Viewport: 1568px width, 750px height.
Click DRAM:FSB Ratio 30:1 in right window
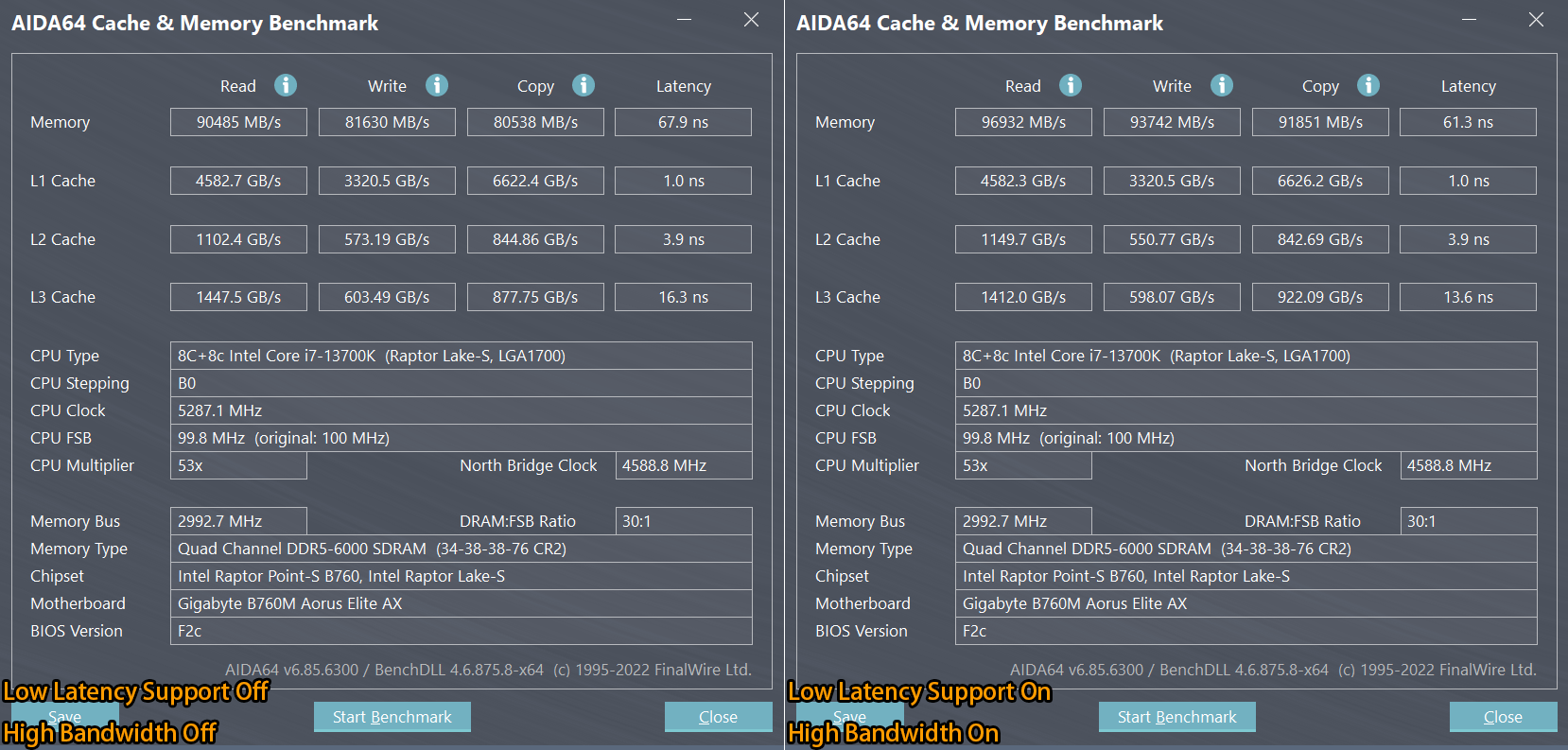coord(1469,521)
